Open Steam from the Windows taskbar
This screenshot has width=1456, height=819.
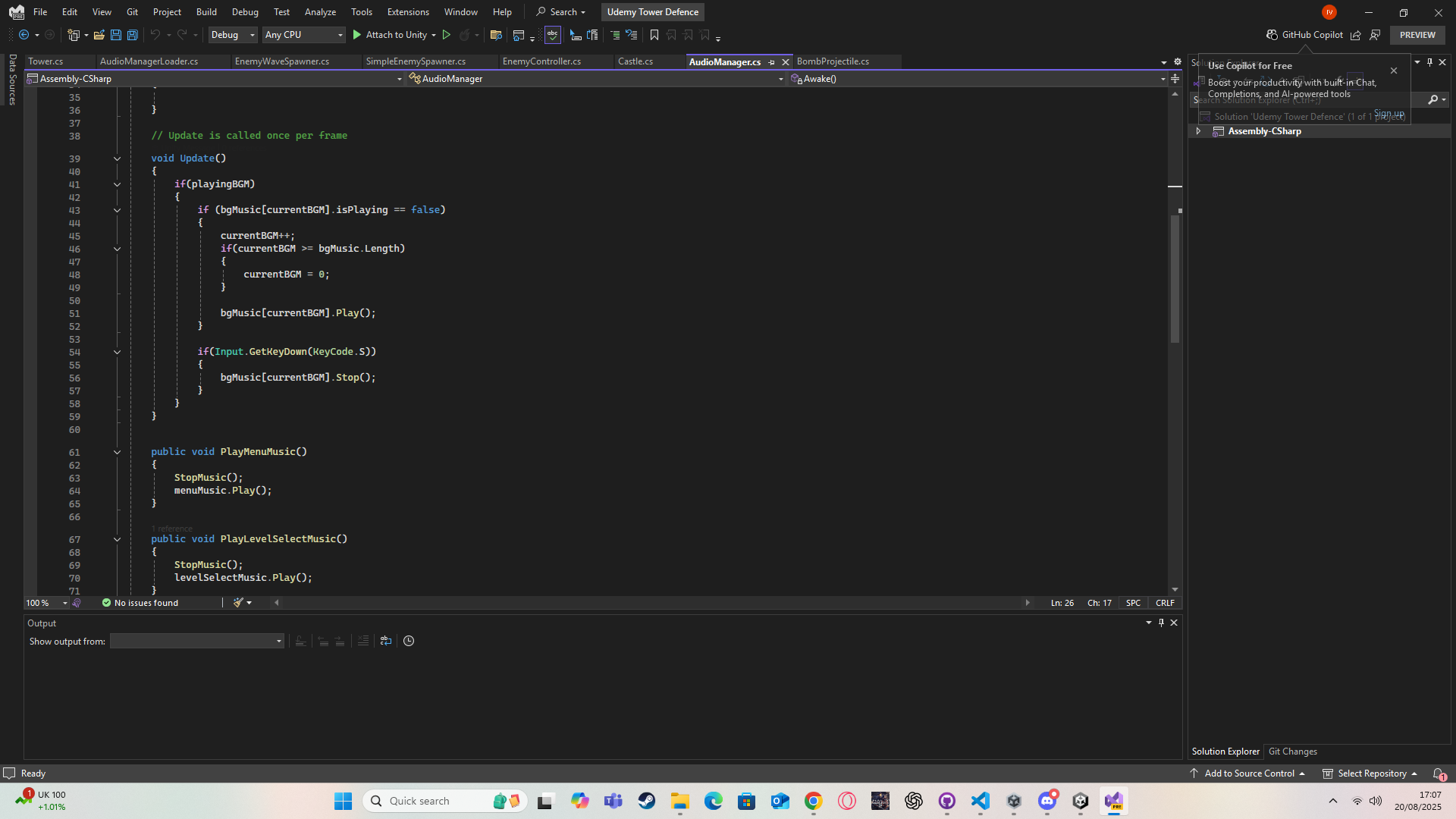[x=647, y=801]
